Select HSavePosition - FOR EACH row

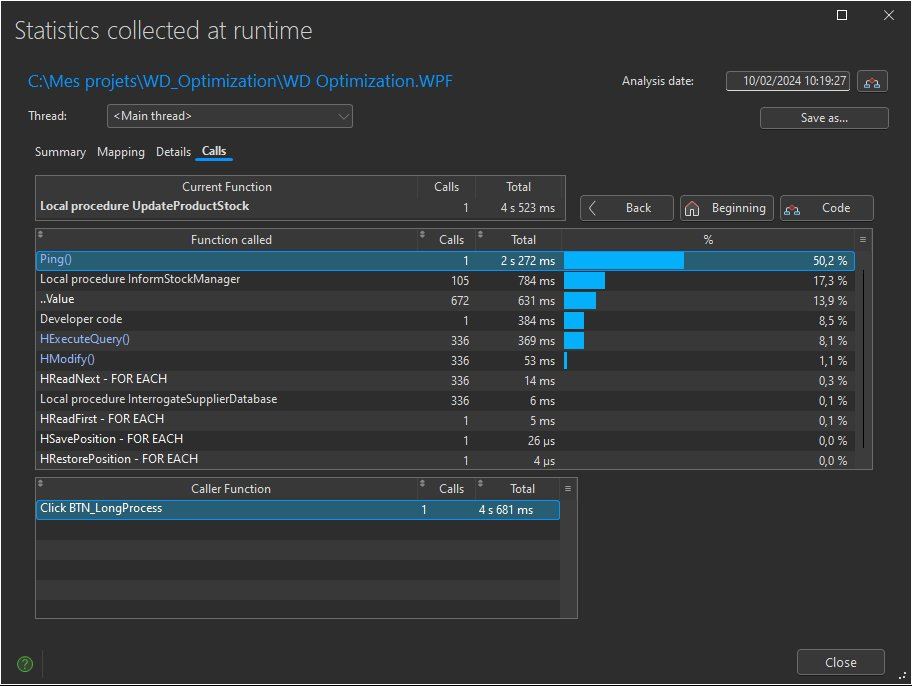pos(445,440)
